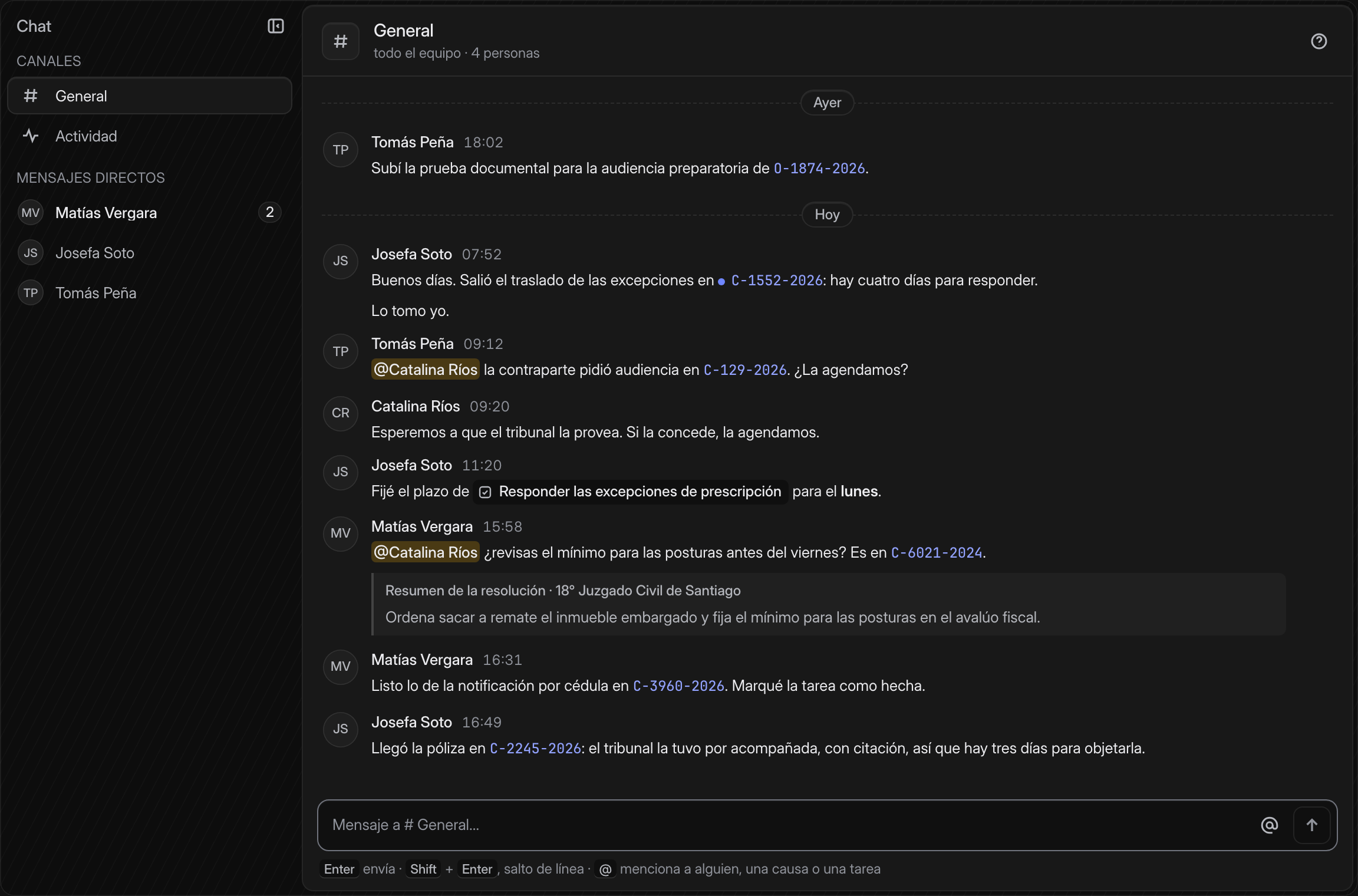Insert a mention with the @ icon

pos(1269,825)
